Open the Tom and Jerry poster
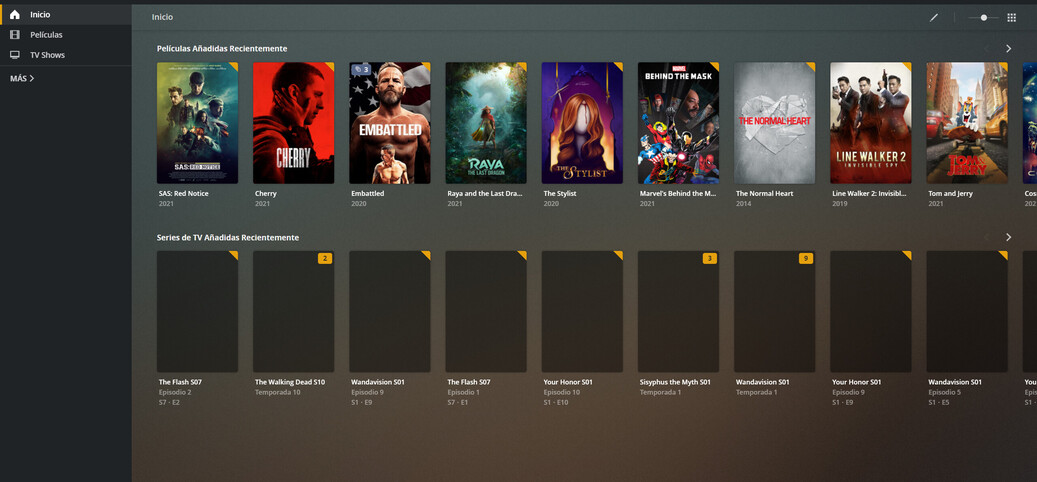Image resolution: width=1037 pixels, height=482 pixels. tap(967, 123)
